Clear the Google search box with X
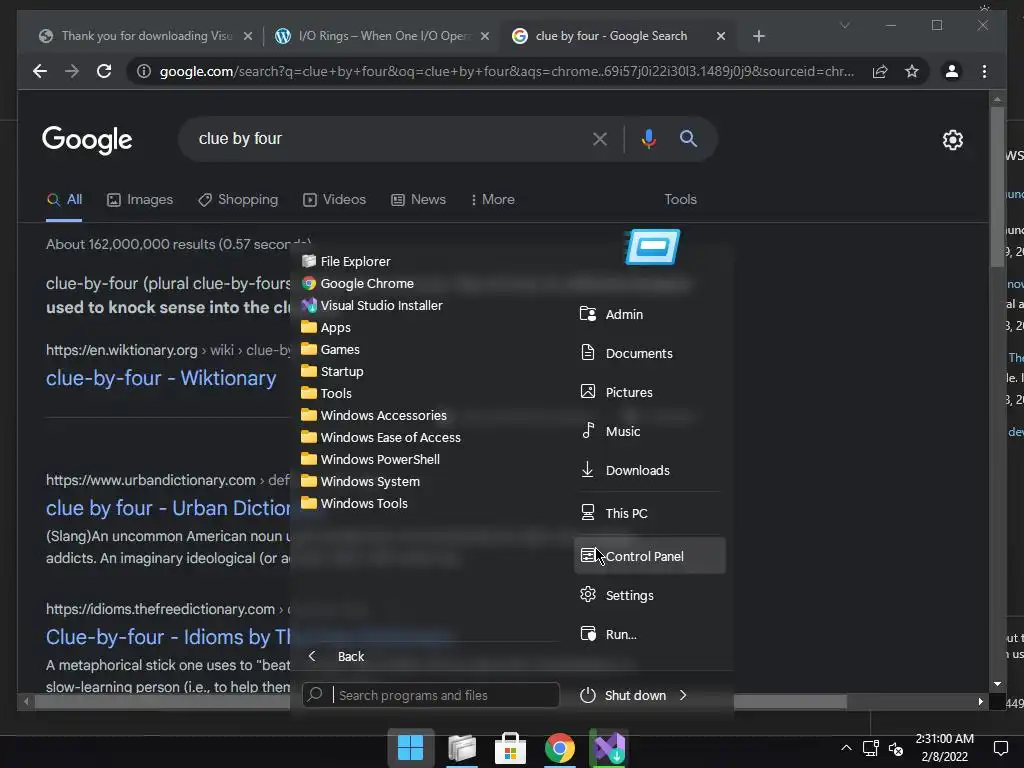This screenshot has width=1024, height=768. coord(600,138)
